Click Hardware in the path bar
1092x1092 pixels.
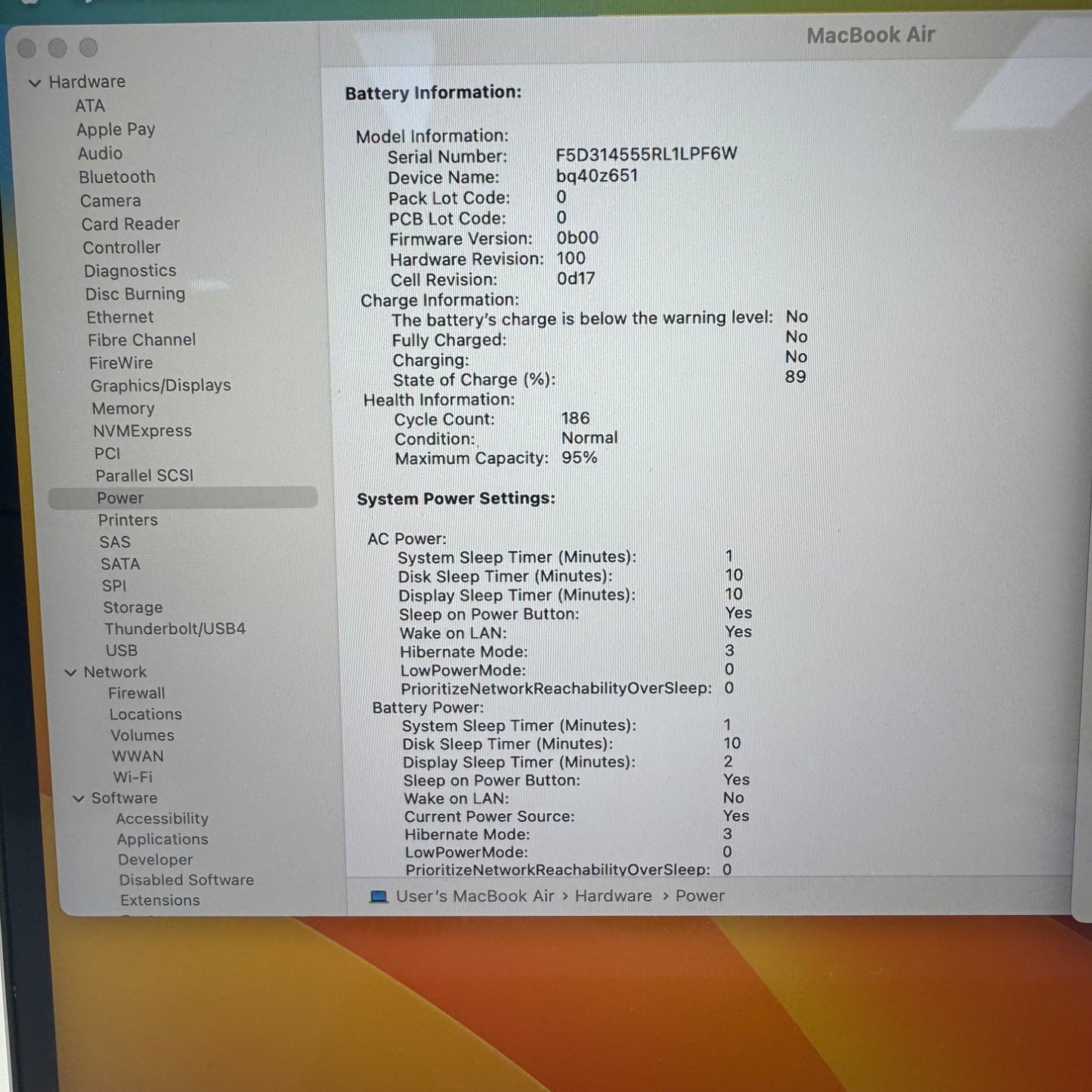pyautogui.click(x=614, y=896)
